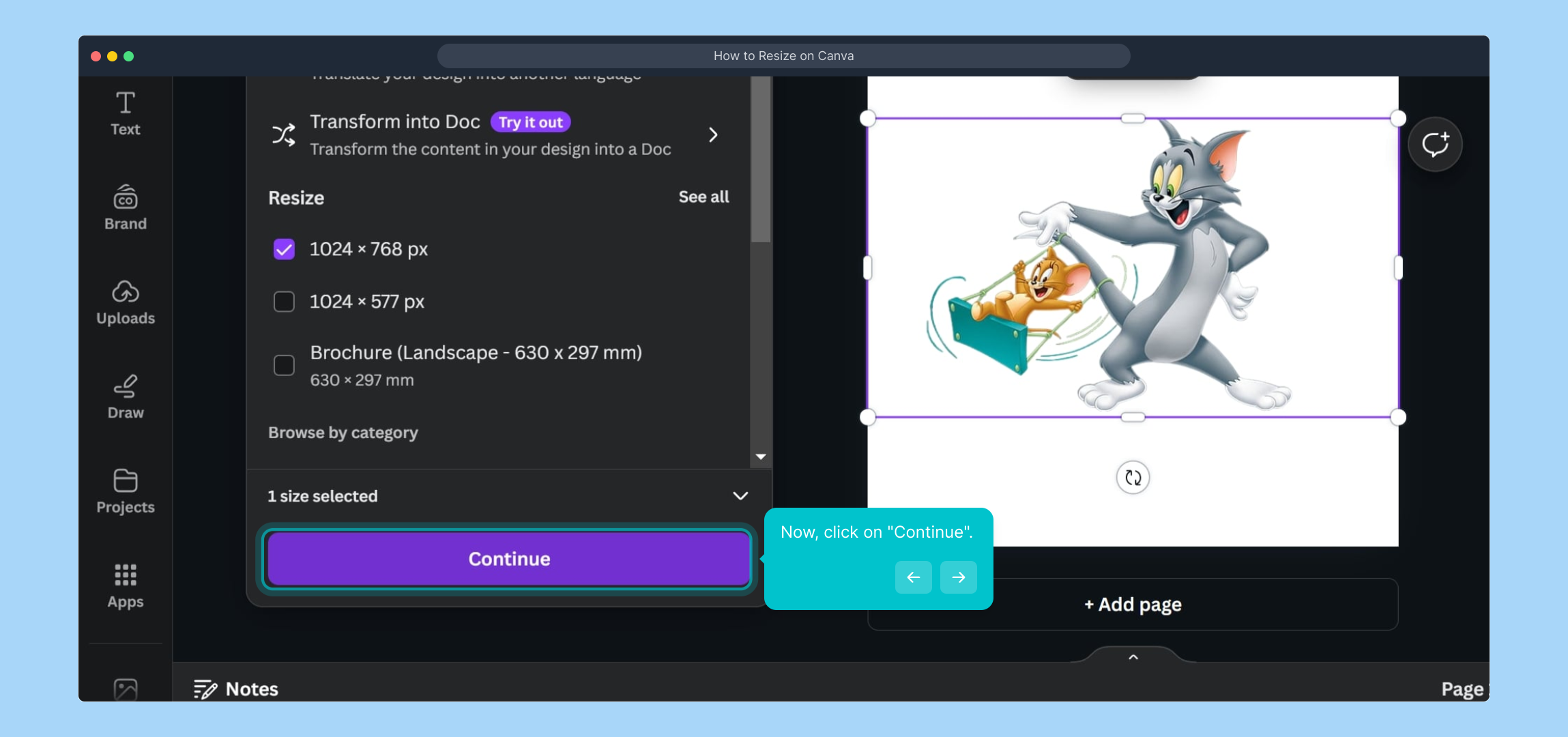Open the Apps grid

126,586
